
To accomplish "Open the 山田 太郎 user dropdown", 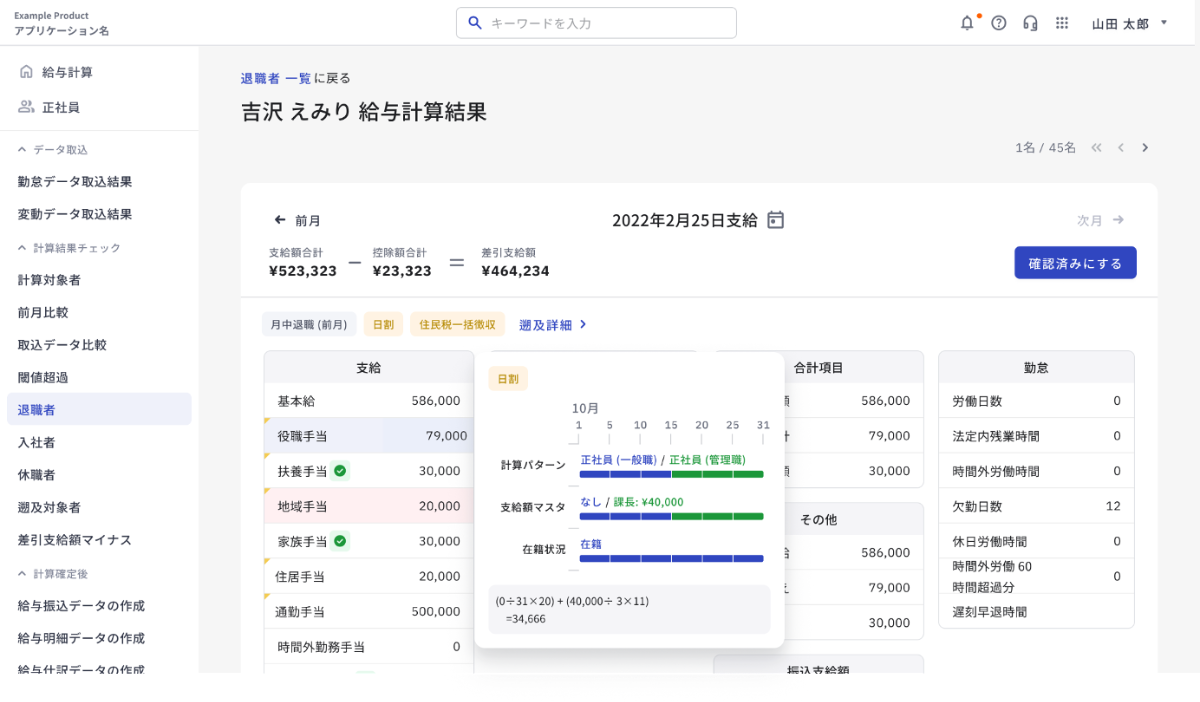I will pos(1130,23).
